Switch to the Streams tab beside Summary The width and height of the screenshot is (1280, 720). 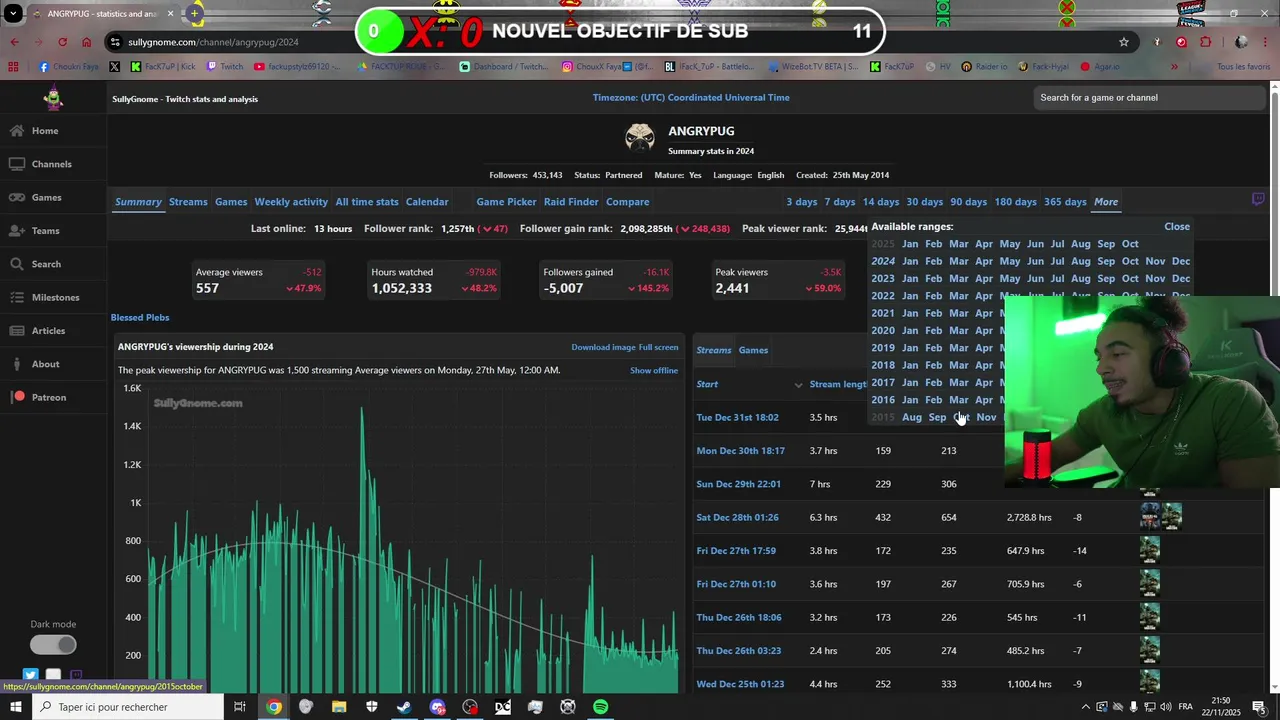pos(188,202)
